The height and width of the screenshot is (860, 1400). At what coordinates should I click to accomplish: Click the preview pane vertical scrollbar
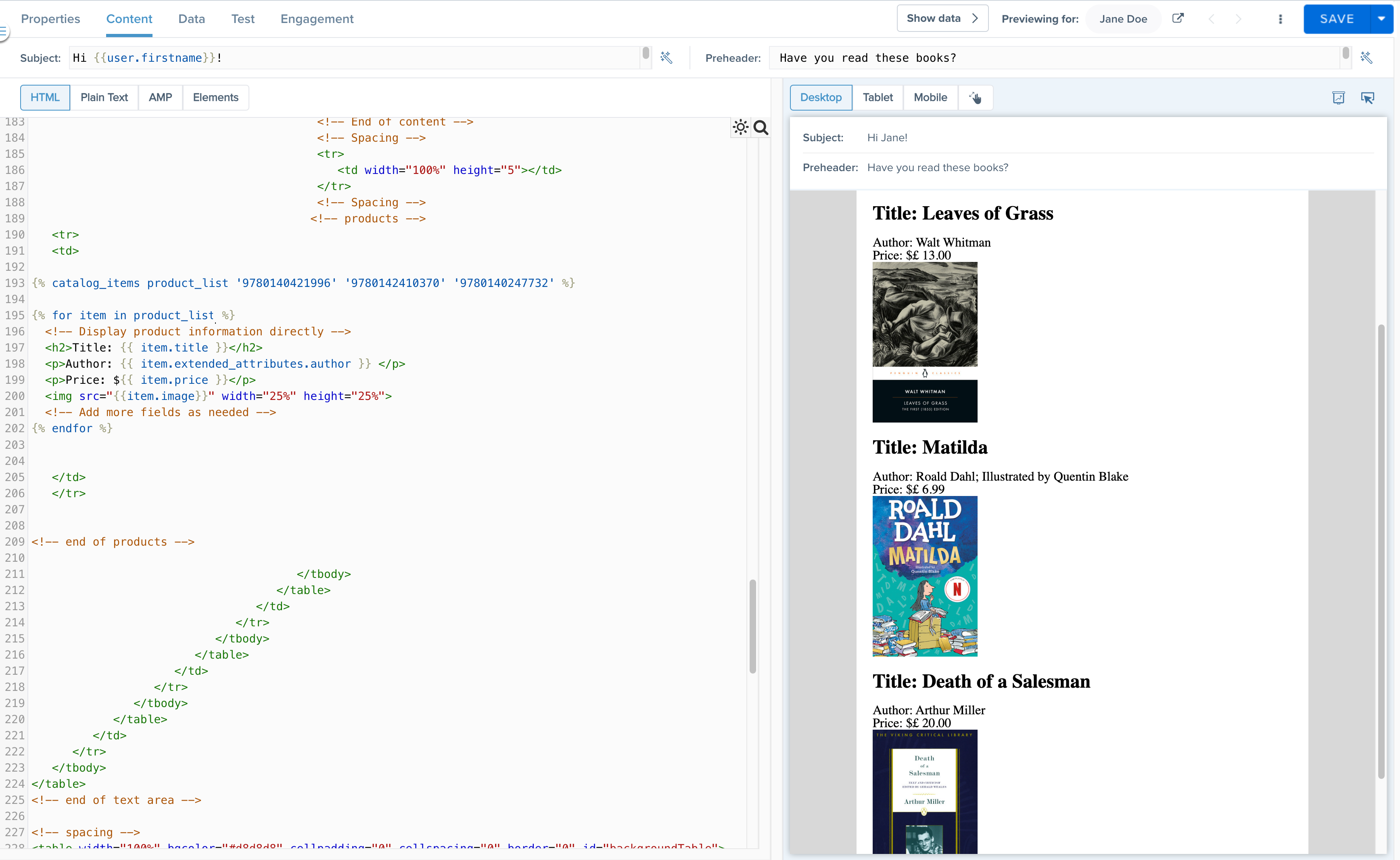pos(1381,551)
